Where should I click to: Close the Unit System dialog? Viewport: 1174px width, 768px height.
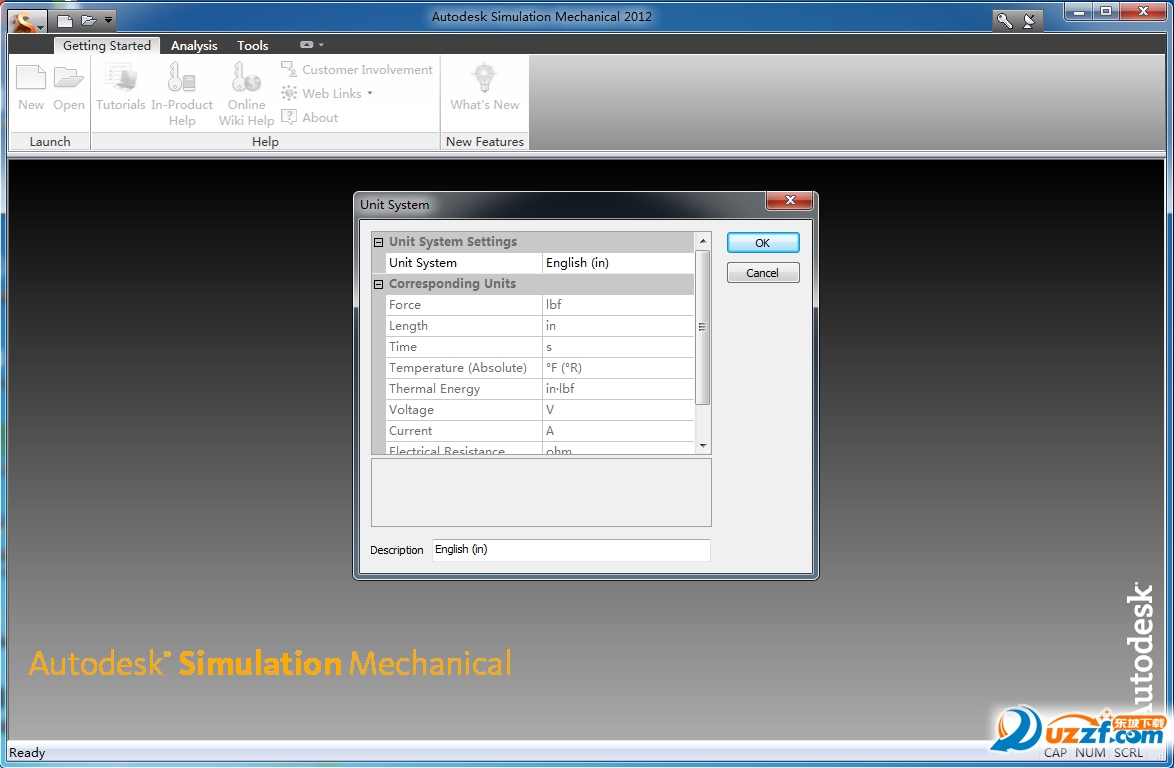click(789, 200)
